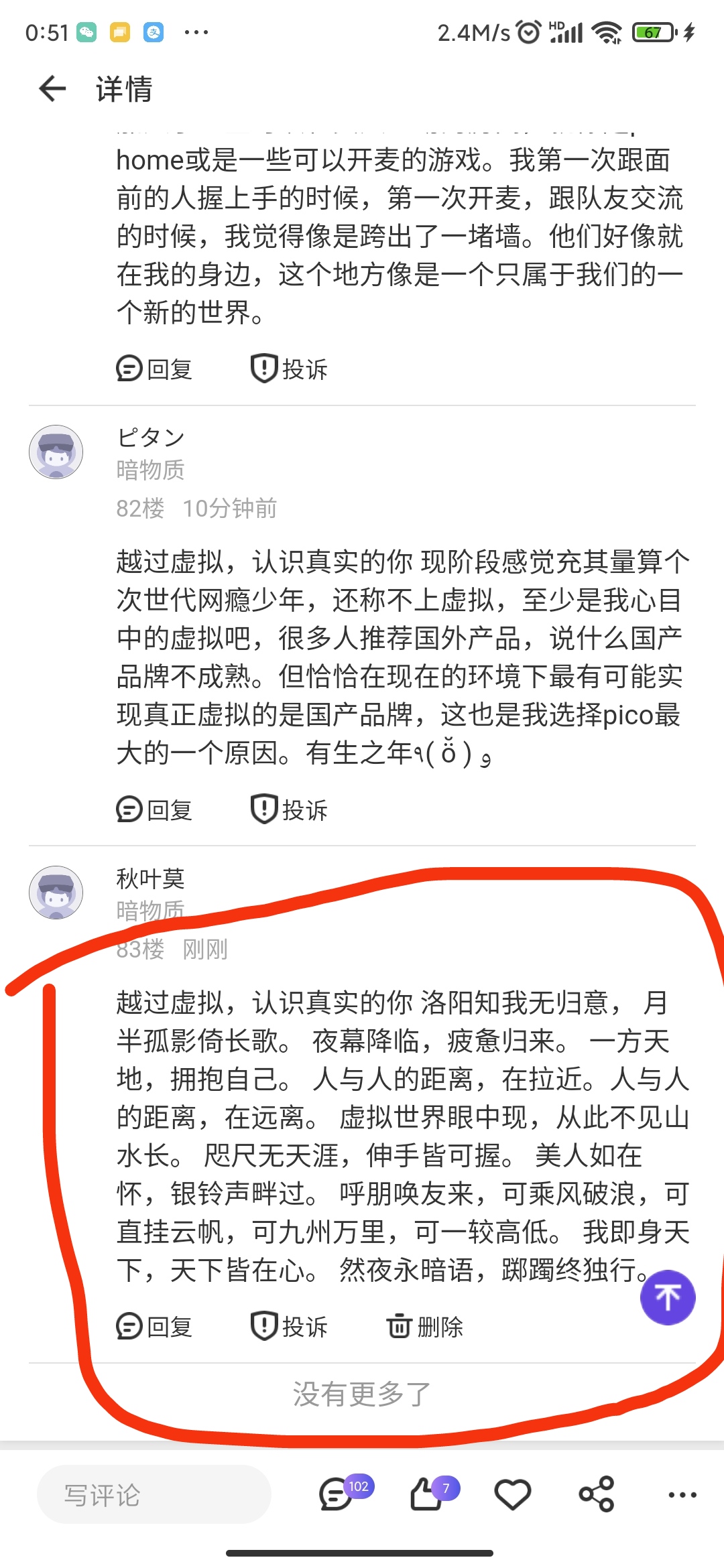
Task: Open ピタン's avatar profile picture
Action: [x=56, y=452]
